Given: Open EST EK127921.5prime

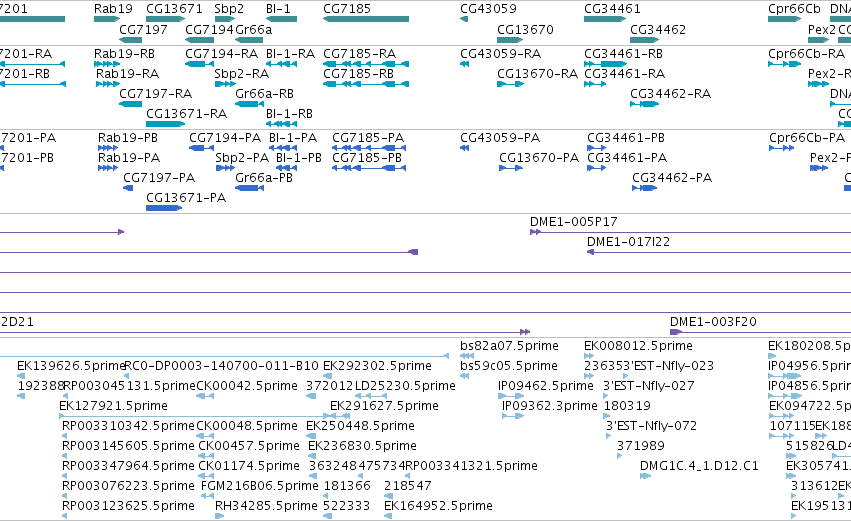Looking at the screenshot, I should tap(113, 406).
